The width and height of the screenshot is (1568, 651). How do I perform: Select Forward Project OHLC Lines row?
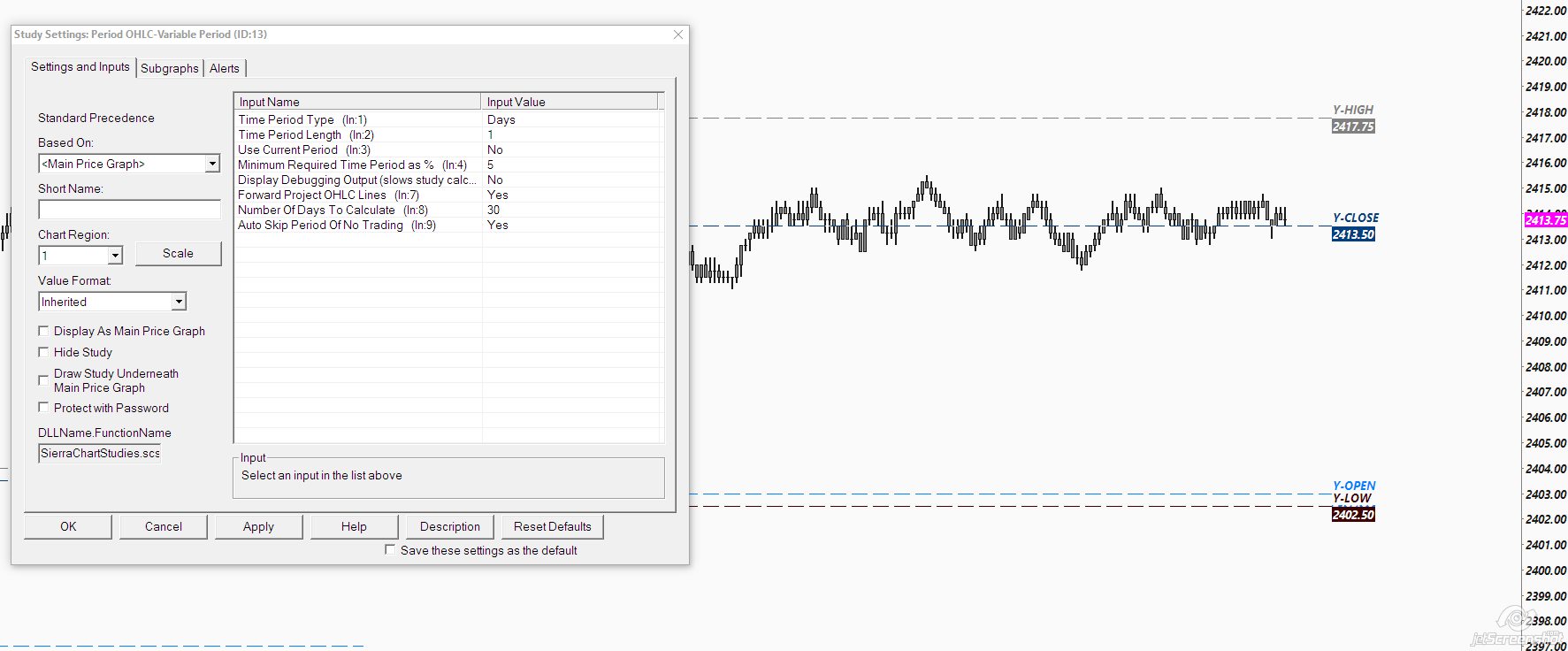coord(448,195)
